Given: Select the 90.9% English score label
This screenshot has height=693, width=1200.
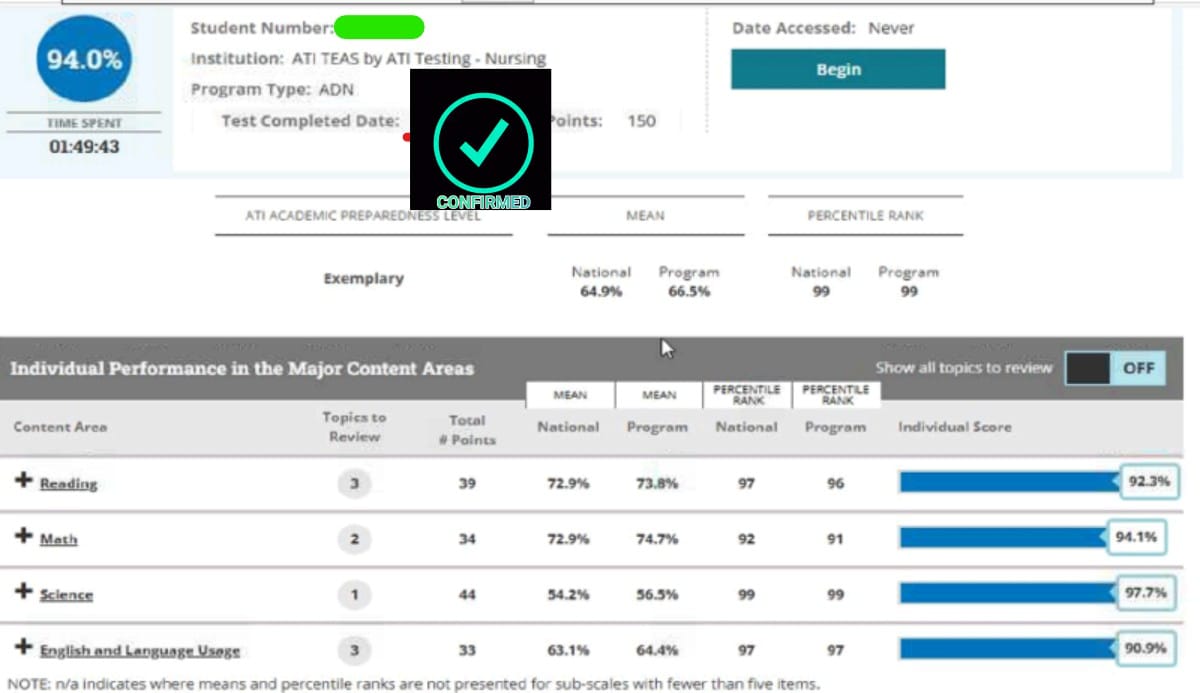Looking at the screenshot, I should [1145, 649].
